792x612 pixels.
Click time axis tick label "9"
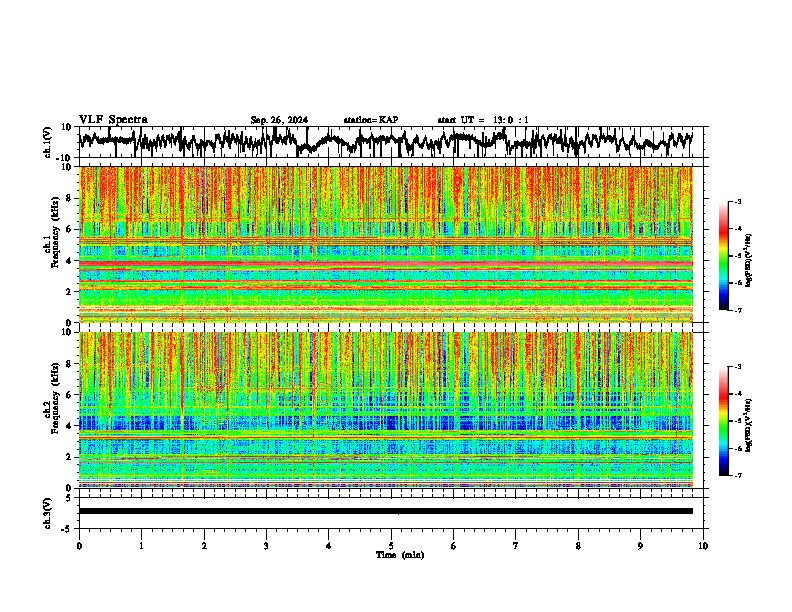[x=640, y=546]
